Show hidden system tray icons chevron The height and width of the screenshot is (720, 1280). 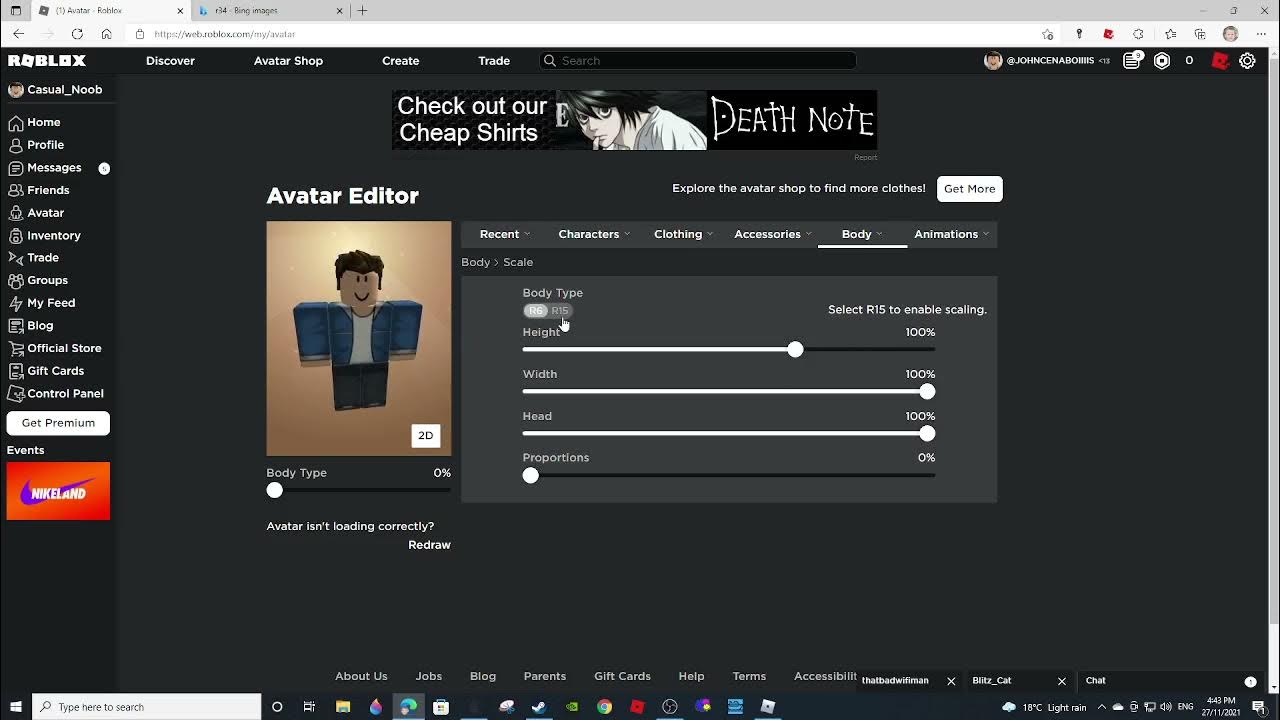point(1101,707)
